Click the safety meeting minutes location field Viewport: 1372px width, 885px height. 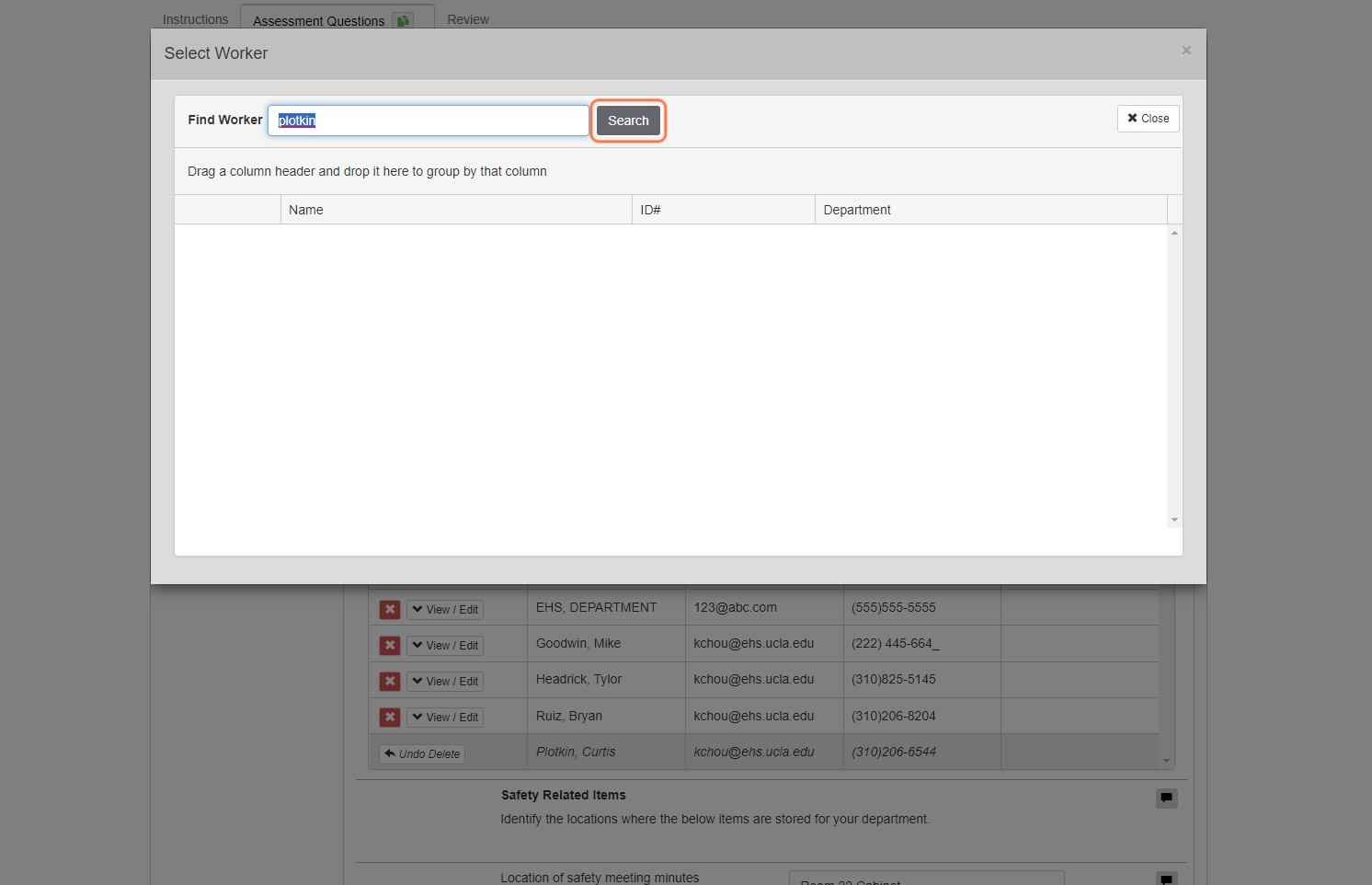coord(926,878)
